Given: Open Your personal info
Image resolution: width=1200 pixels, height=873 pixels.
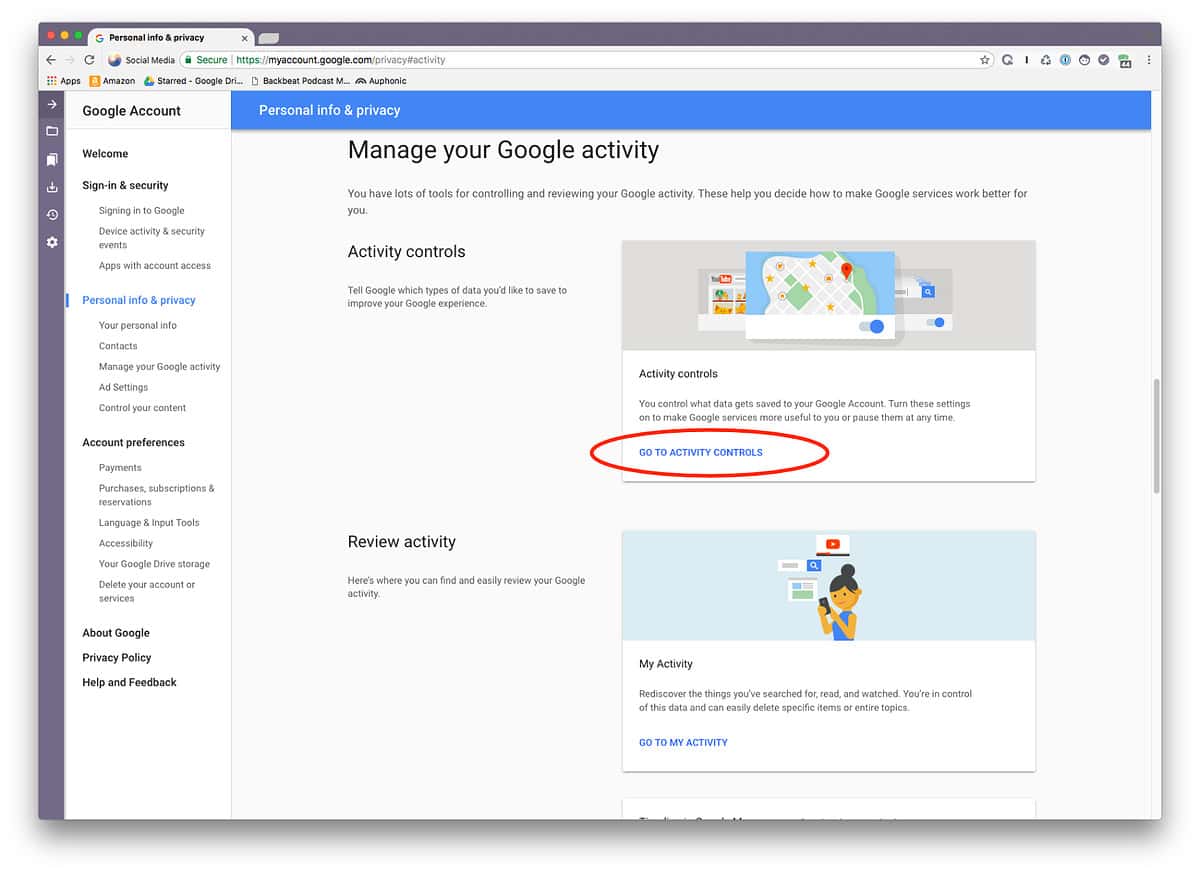Looking at the screenshot, I should point(137,326).
